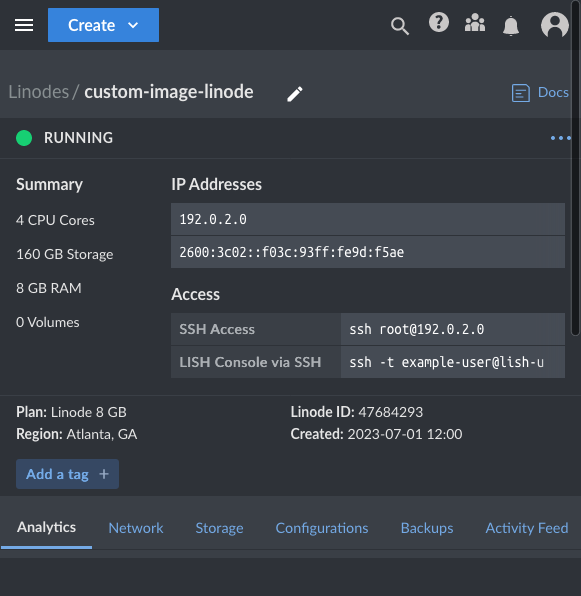Switch to the Storage tab
The image size is (581, 596).
pyautogui.click(x=219, y=528)
